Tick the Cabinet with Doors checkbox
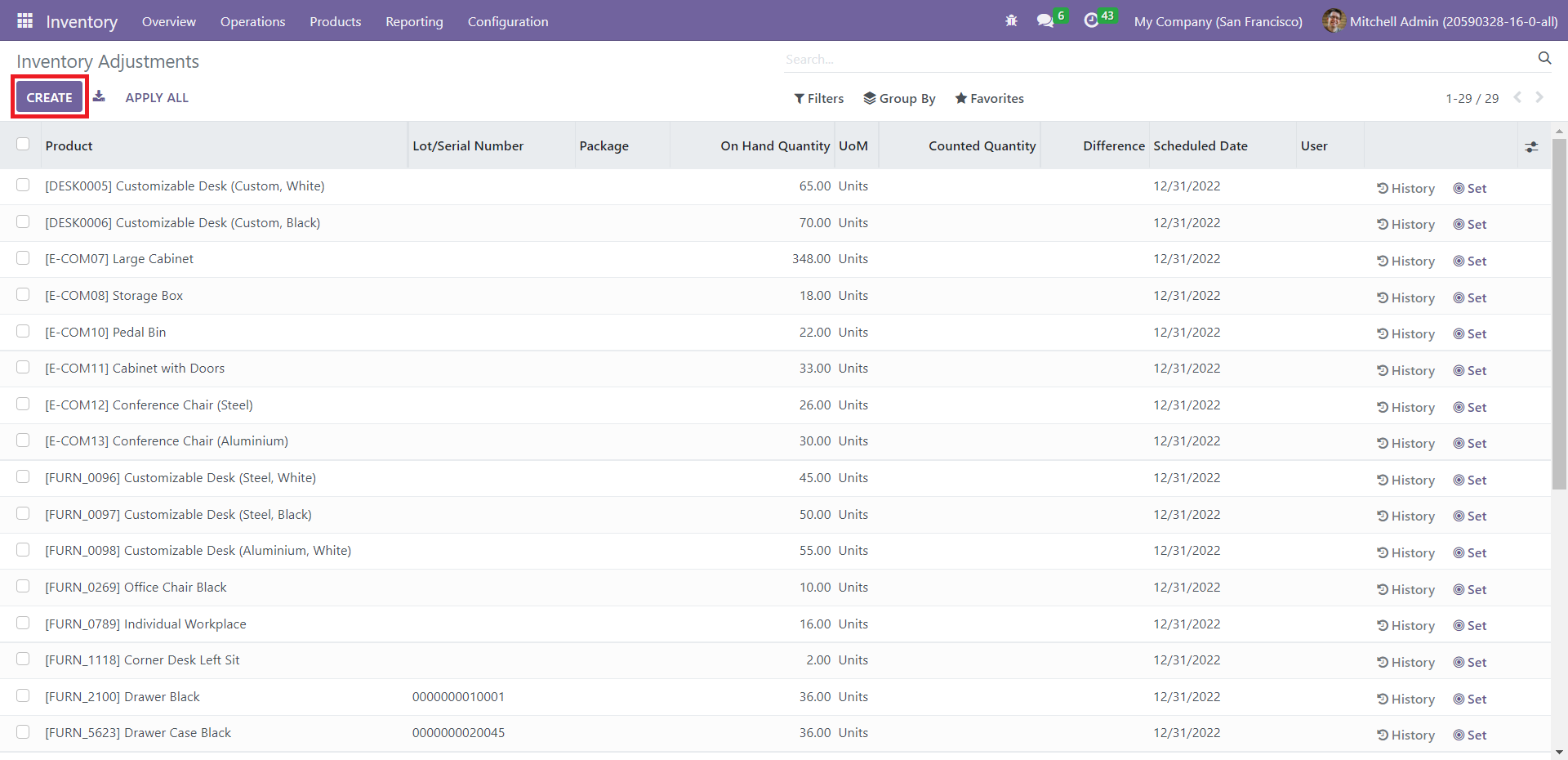 click(23, 367)
